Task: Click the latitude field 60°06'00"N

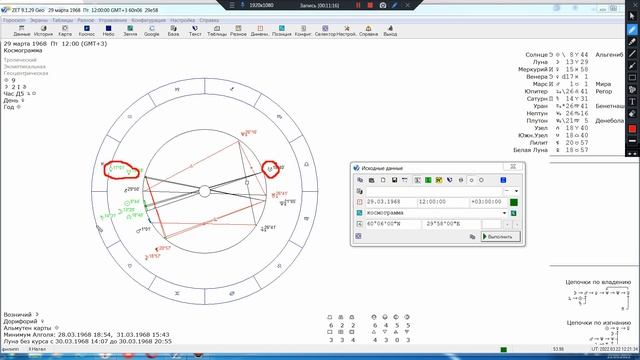Action: [393, 224]
